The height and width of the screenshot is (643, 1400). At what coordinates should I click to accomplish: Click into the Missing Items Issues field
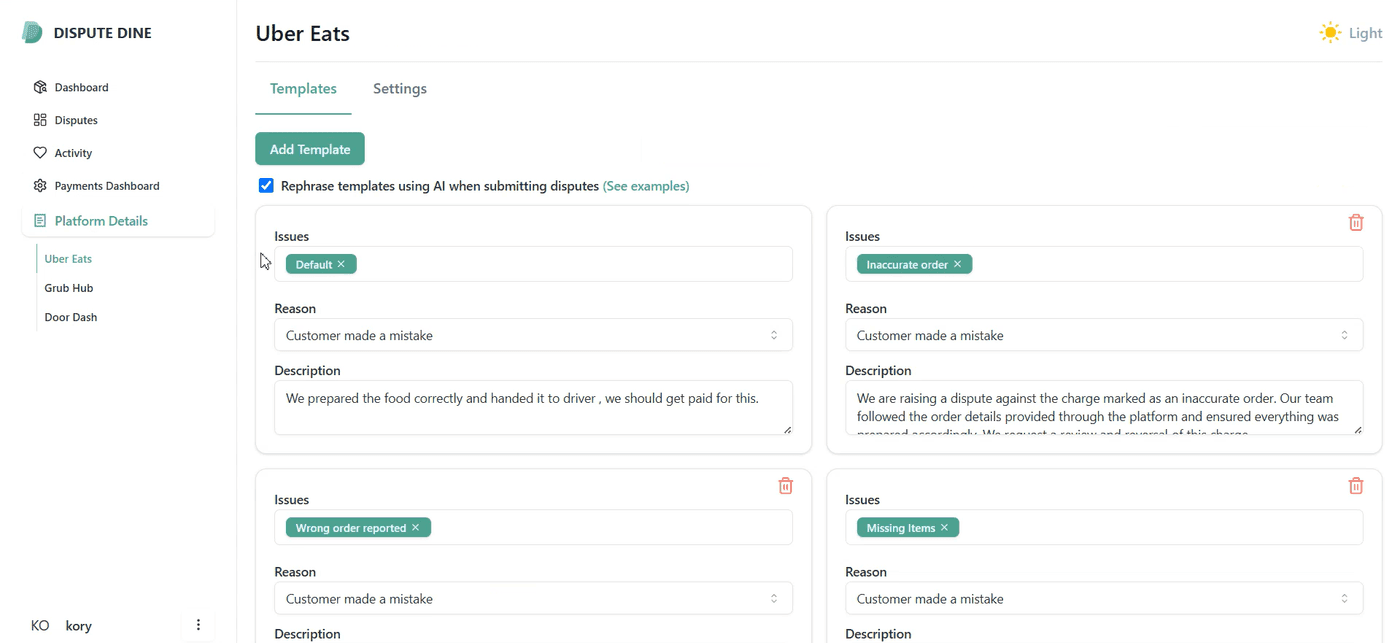pyautogui.click(x=1104, y=527)
